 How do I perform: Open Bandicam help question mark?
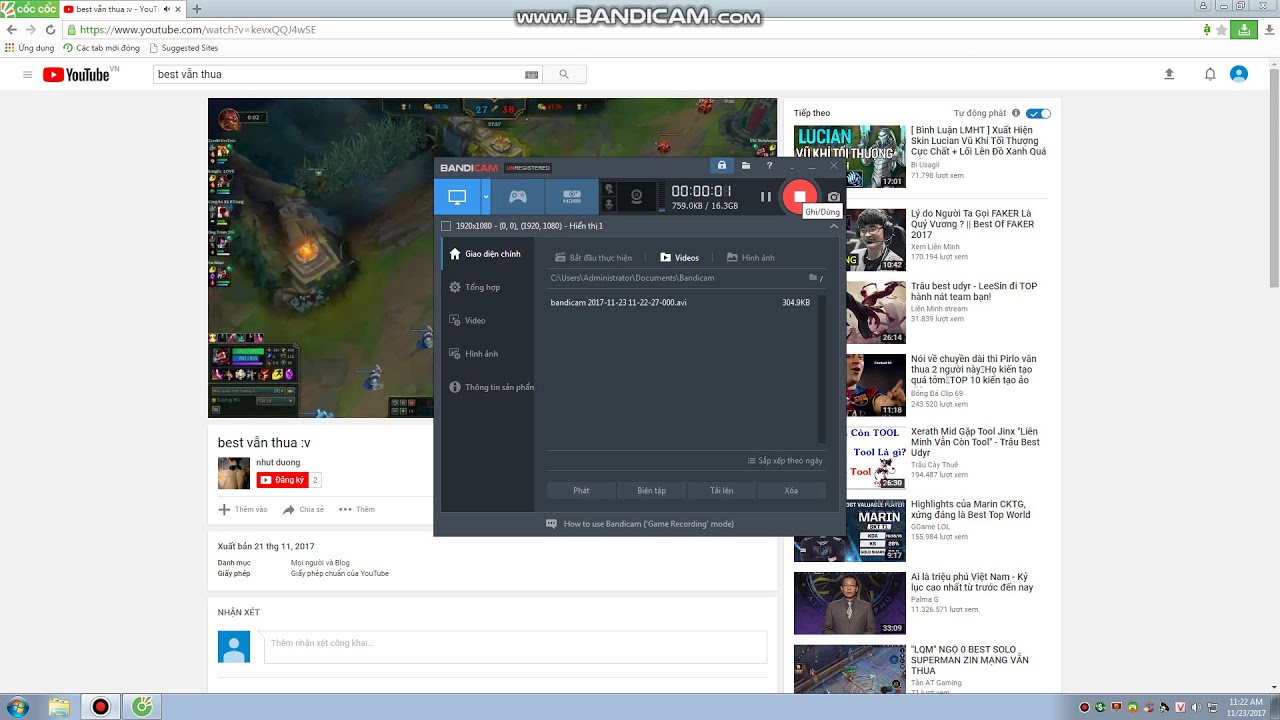point(769,166)
